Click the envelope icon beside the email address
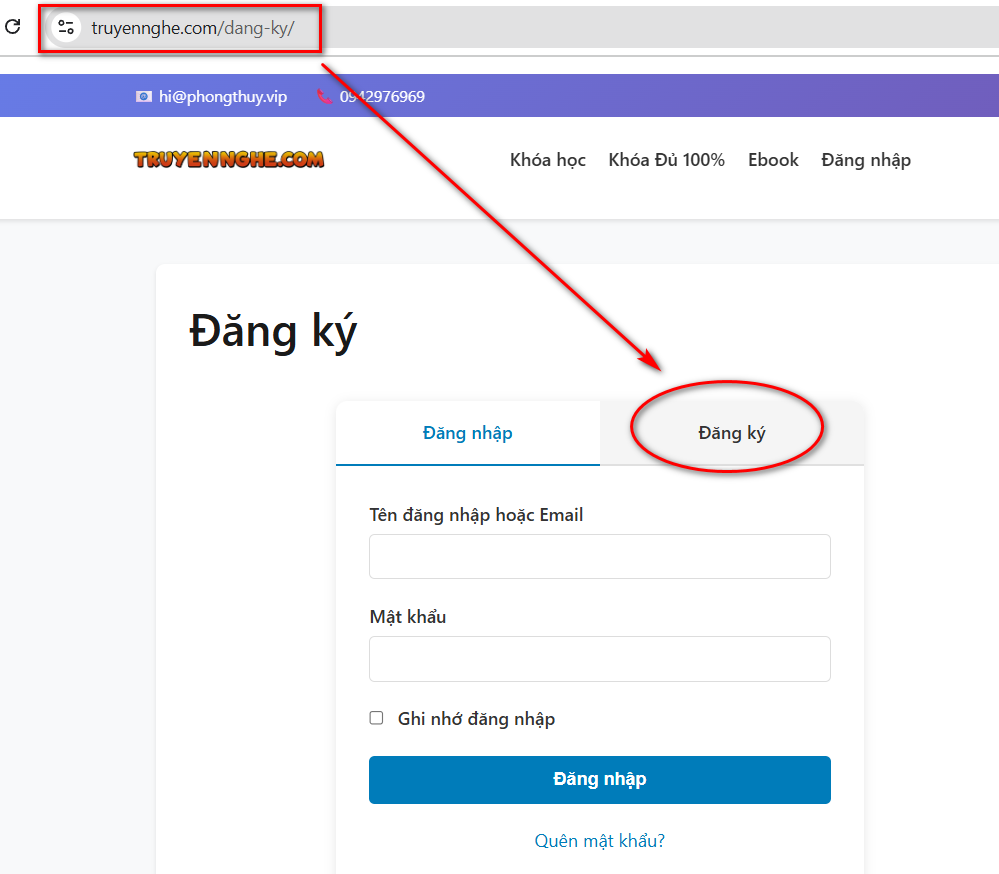 click(144, 97)
